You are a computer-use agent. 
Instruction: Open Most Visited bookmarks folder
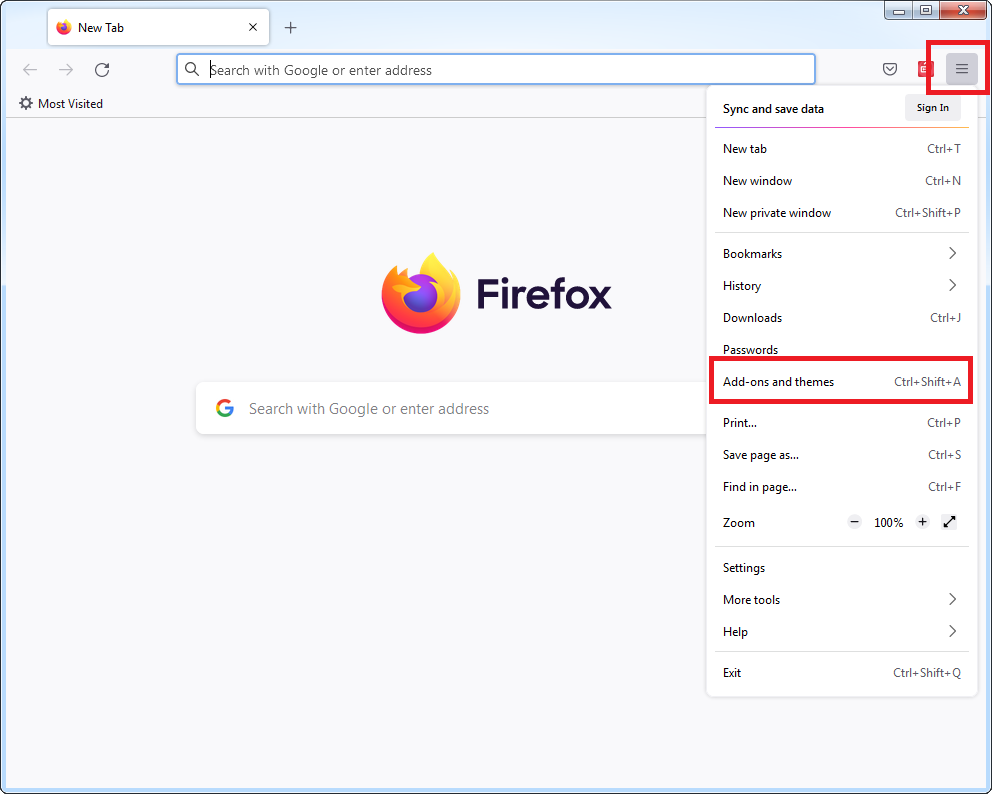coord(61,103)
